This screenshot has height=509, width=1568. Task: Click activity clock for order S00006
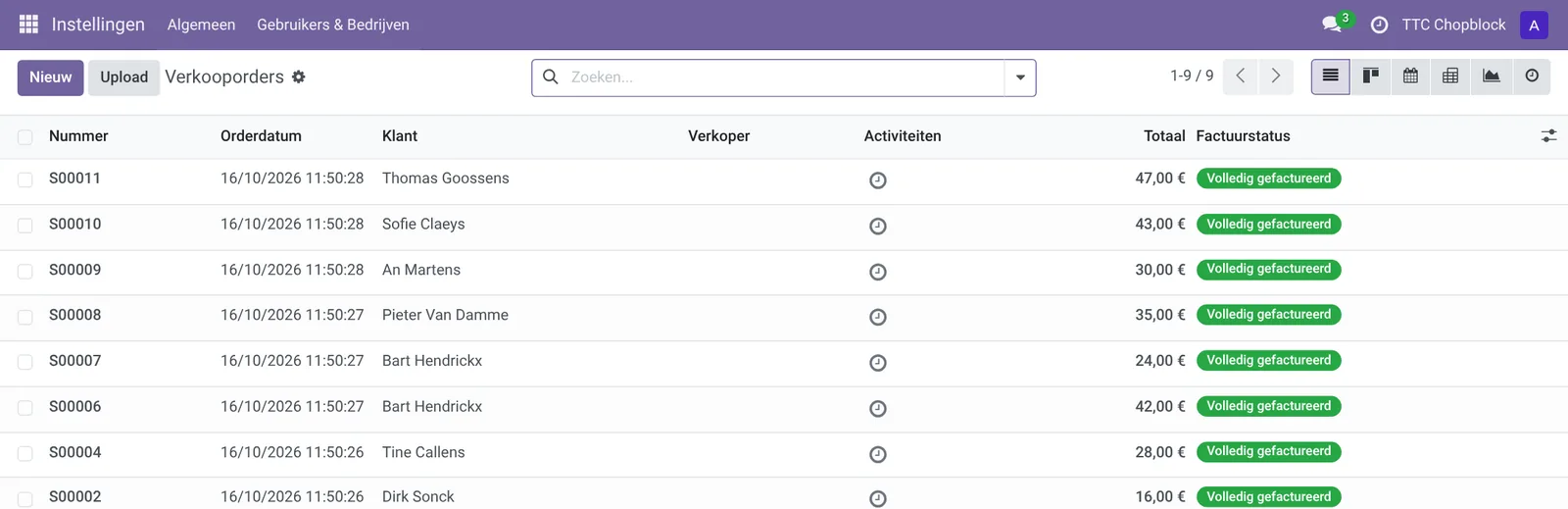coord(878,409)
